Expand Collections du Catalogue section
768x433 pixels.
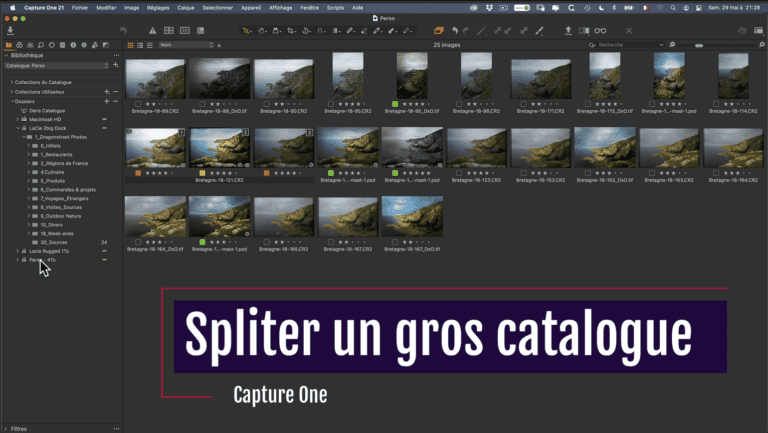click(x=12, y=82)
